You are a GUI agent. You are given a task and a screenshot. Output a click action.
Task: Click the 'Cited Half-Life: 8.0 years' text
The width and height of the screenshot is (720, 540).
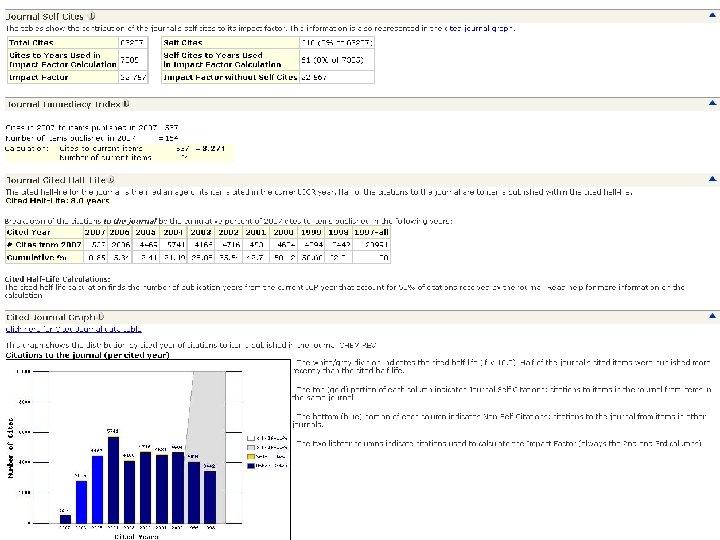click(57, 201)
